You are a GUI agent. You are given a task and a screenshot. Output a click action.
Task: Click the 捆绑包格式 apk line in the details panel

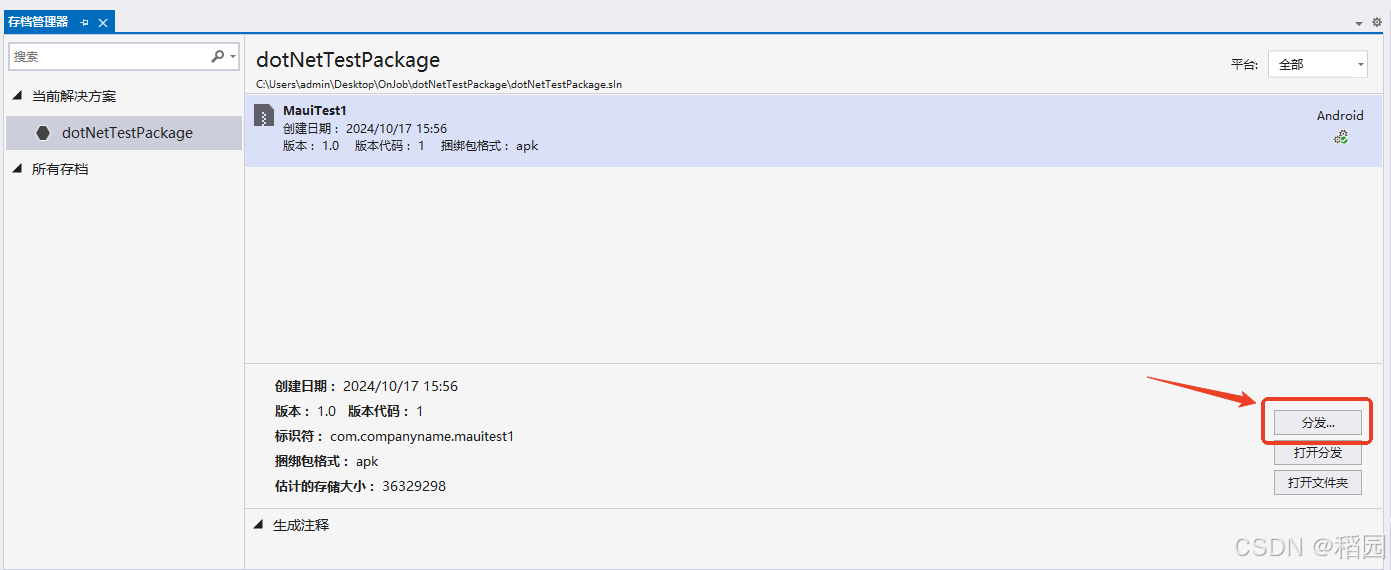[326, 461]
